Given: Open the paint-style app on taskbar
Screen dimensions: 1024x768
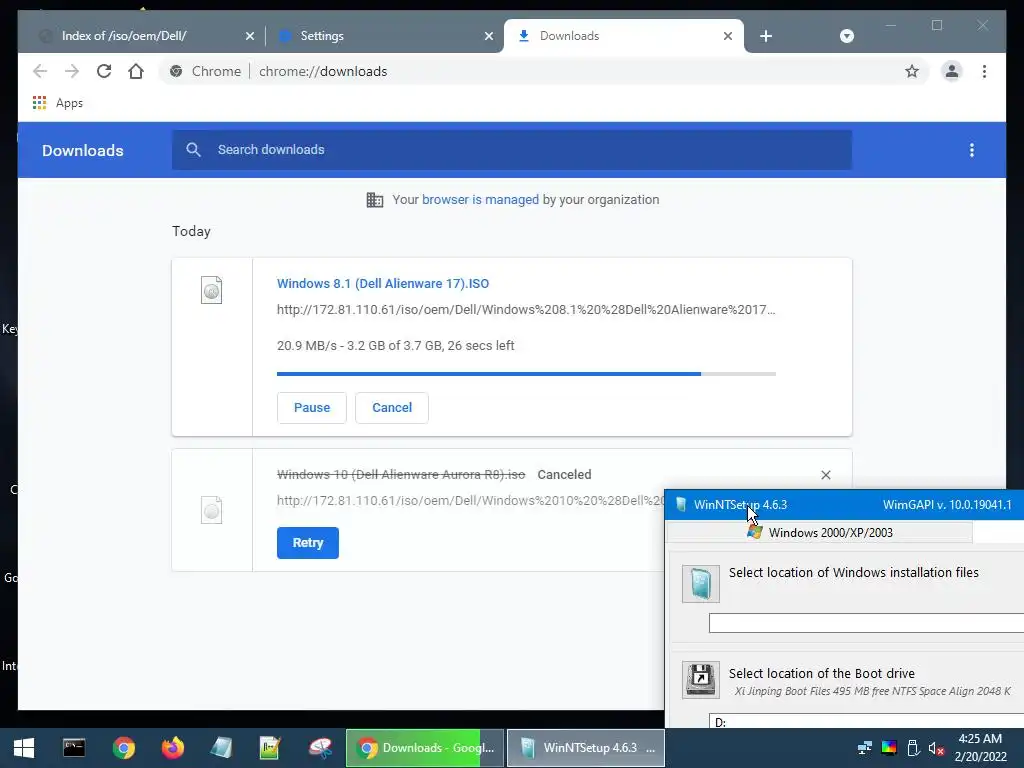Looking at the screenshot, I should (x=320, y=748).
